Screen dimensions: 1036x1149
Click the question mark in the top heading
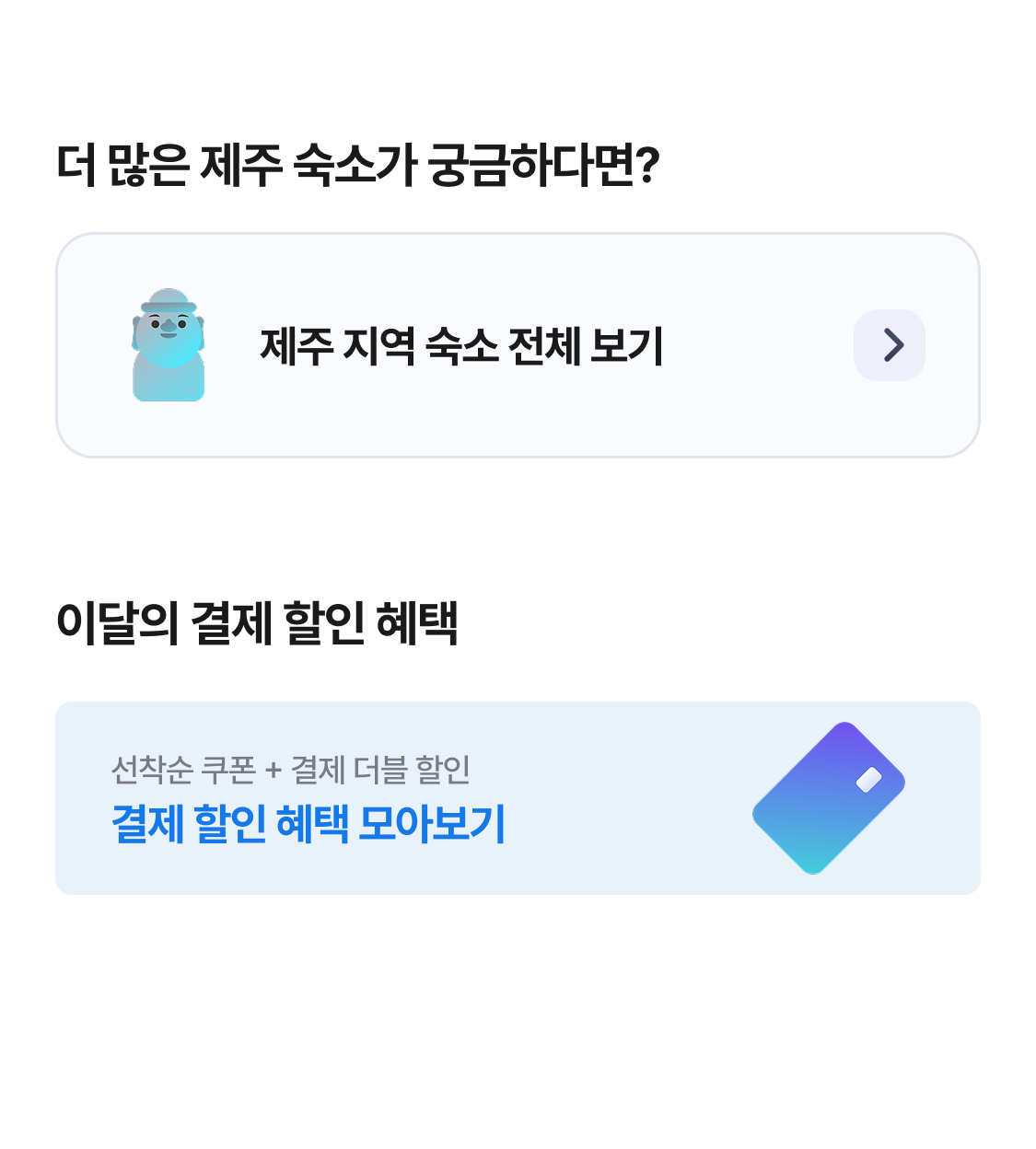(x=648, y=166)
